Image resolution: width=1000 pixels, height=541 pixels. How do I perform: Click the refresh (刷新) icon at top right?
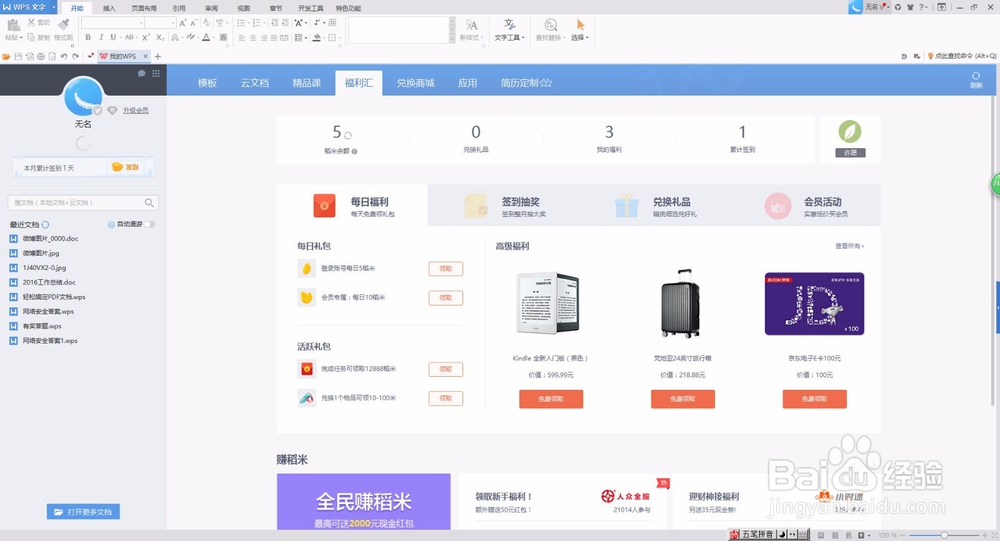point(976,76)
